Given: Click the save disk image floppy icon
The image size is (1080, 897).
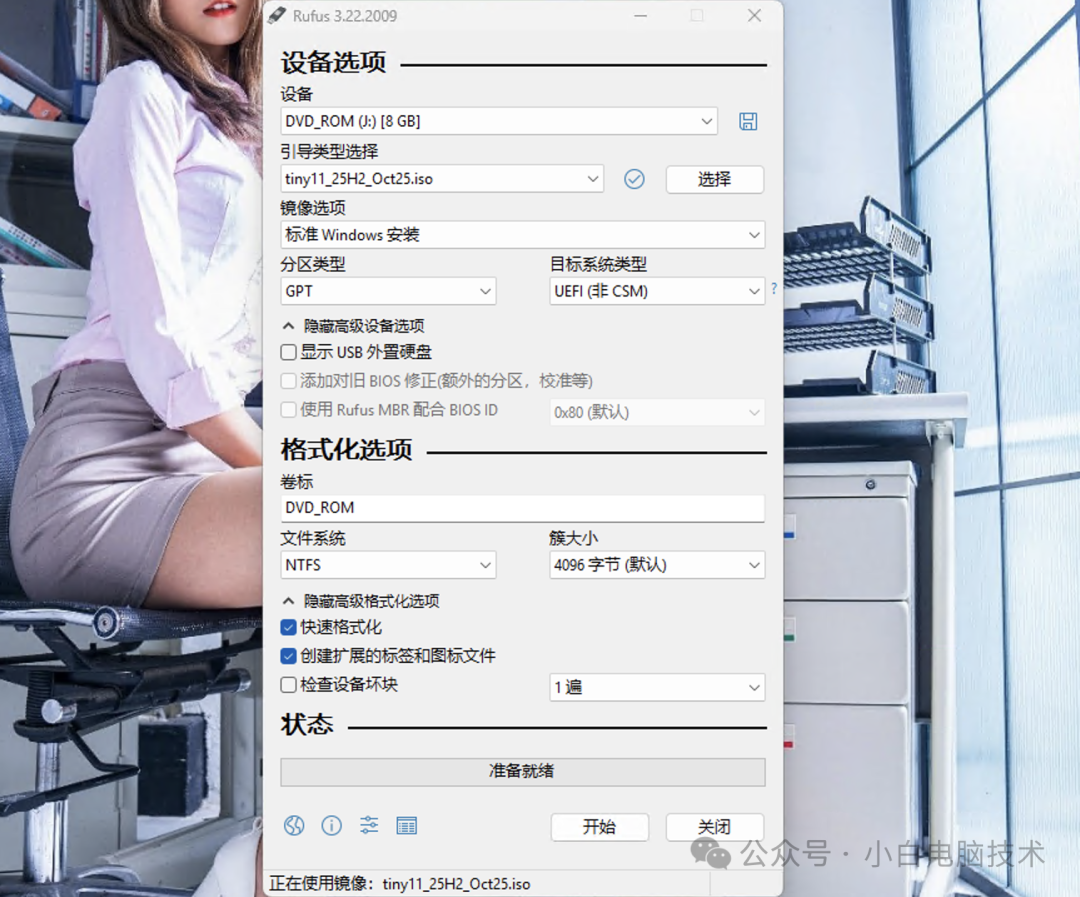Looking at the screenshot, I should 748,120.
